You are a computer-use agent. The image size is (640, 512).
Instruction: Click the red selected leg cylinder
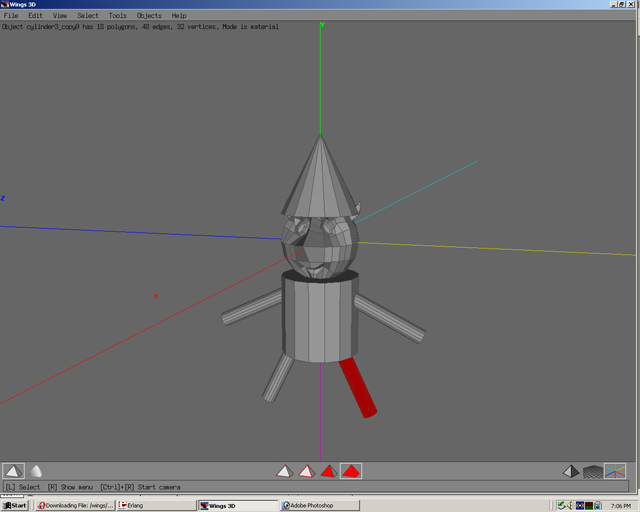(x=358, y=387)
